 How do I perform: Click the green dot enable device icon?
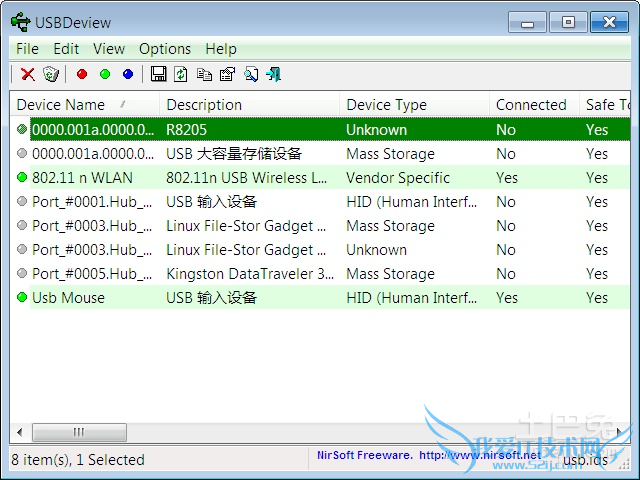pyautogui.click(x=105, y=74)
